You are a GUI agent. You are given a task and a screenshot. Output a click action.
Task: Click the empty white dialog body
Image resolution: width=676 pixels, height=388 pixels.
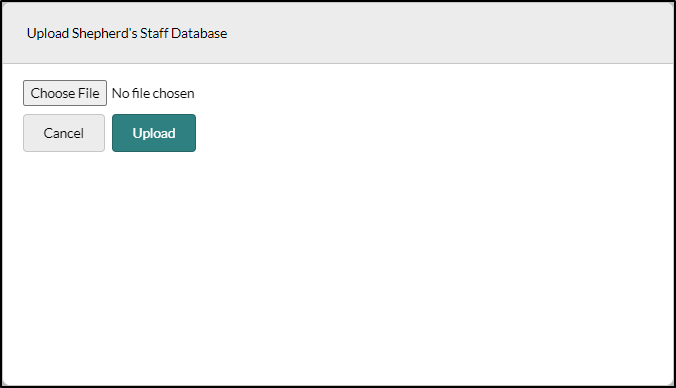[338, 267]
